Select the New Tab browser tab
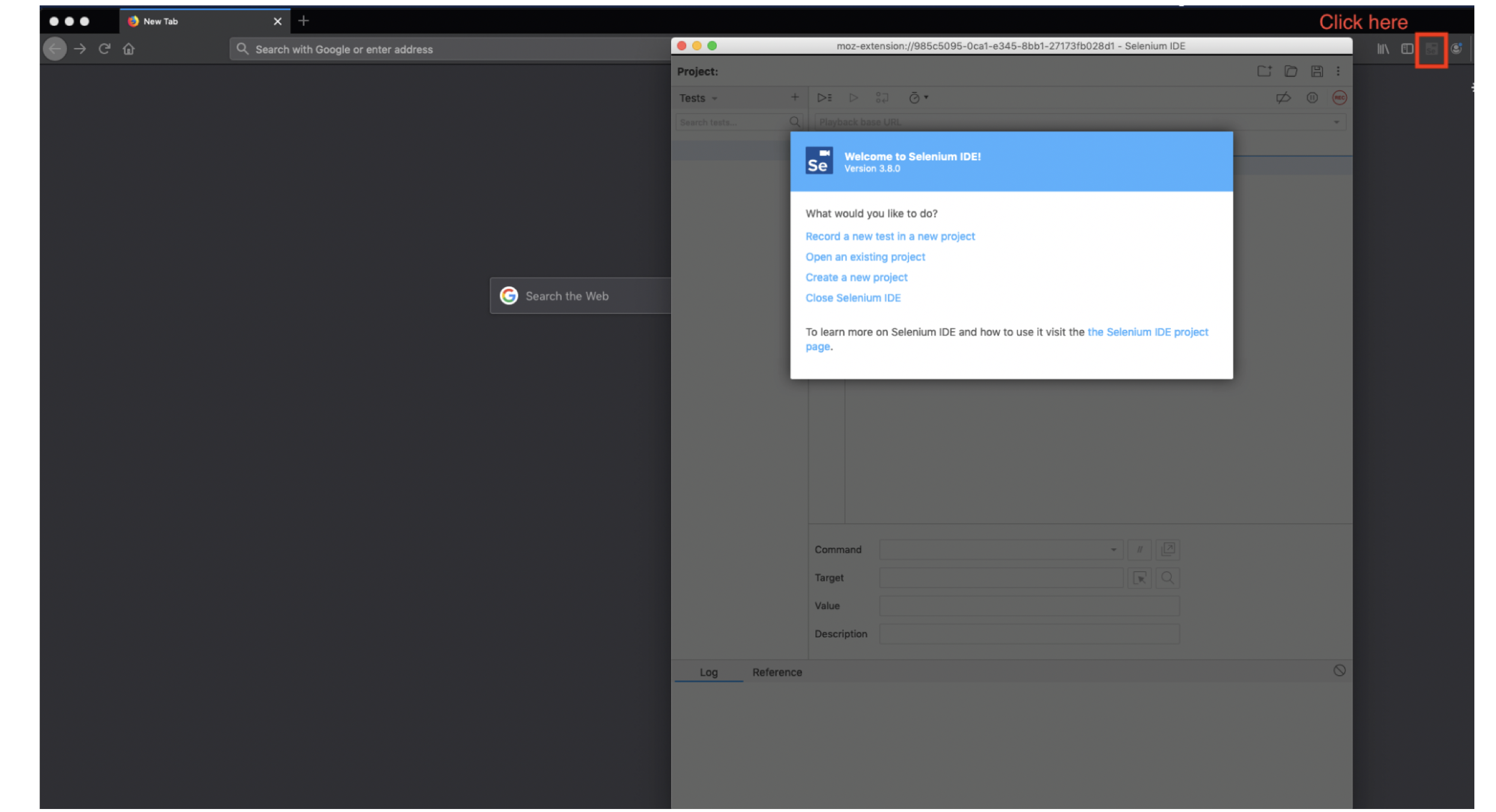Image resolution: width=1496 pixels, height=812 pixels. (x=205, y=22)
